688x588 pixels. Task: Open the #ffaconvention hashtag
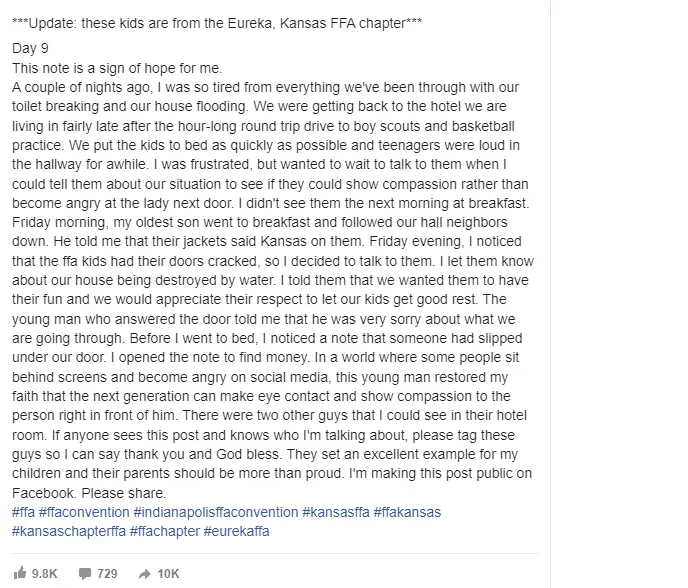click(x=84, y=512)
